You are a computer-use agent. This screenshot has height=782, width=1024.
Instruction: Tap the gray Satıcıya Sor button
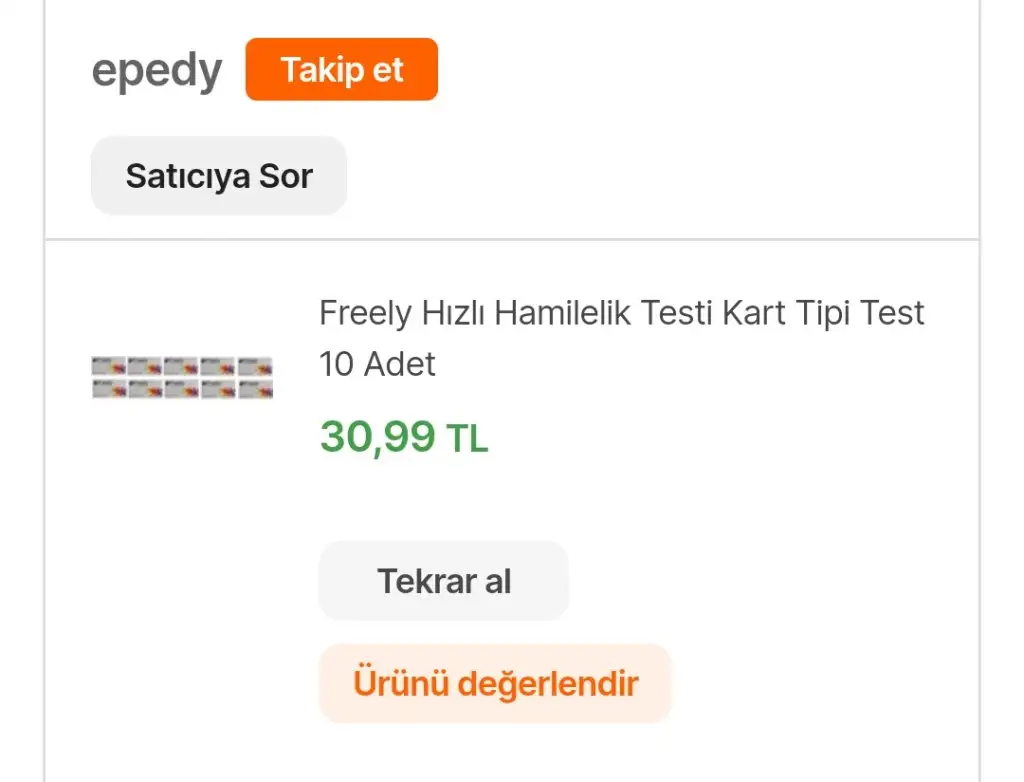click(219, 176)
